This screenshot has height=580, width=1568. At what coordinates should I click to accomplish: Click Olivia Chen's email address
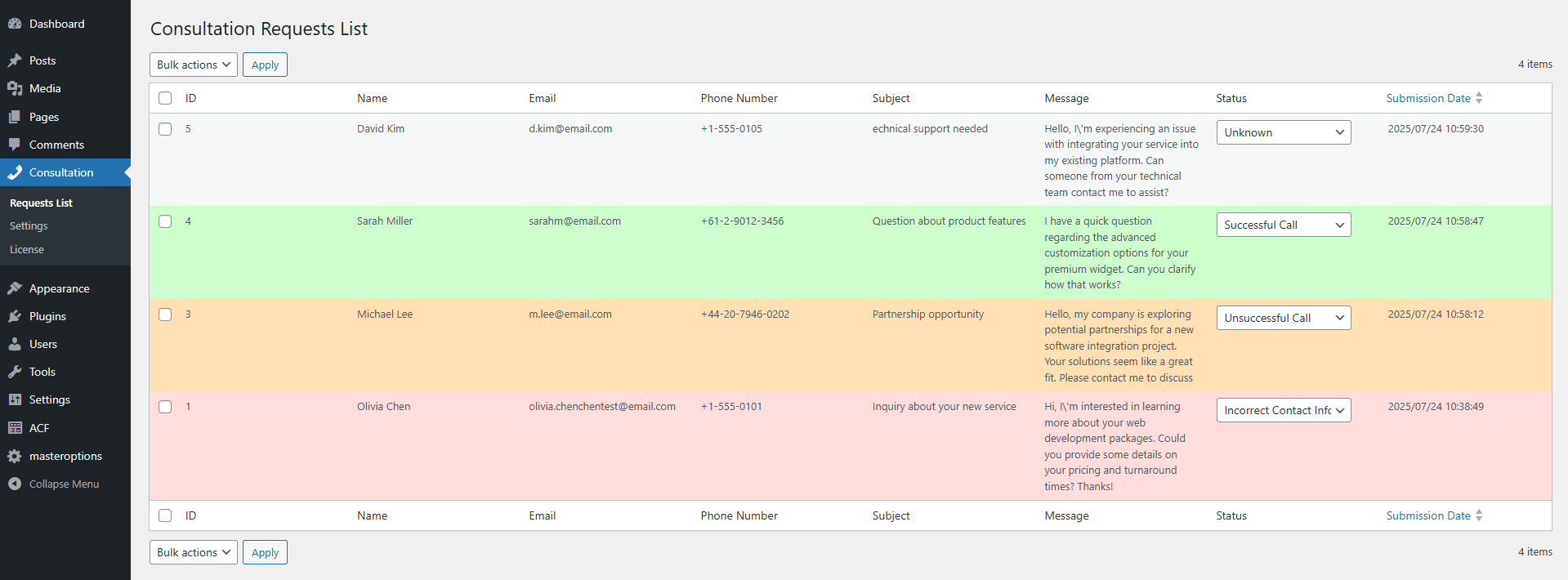(601, 407)
